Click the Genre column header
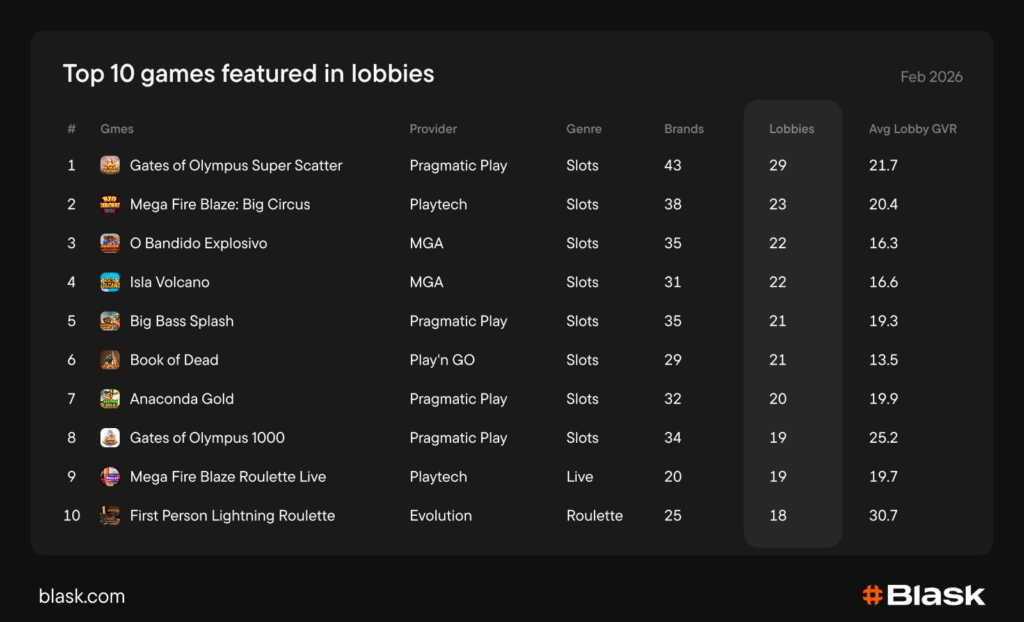 coord(584,129)
